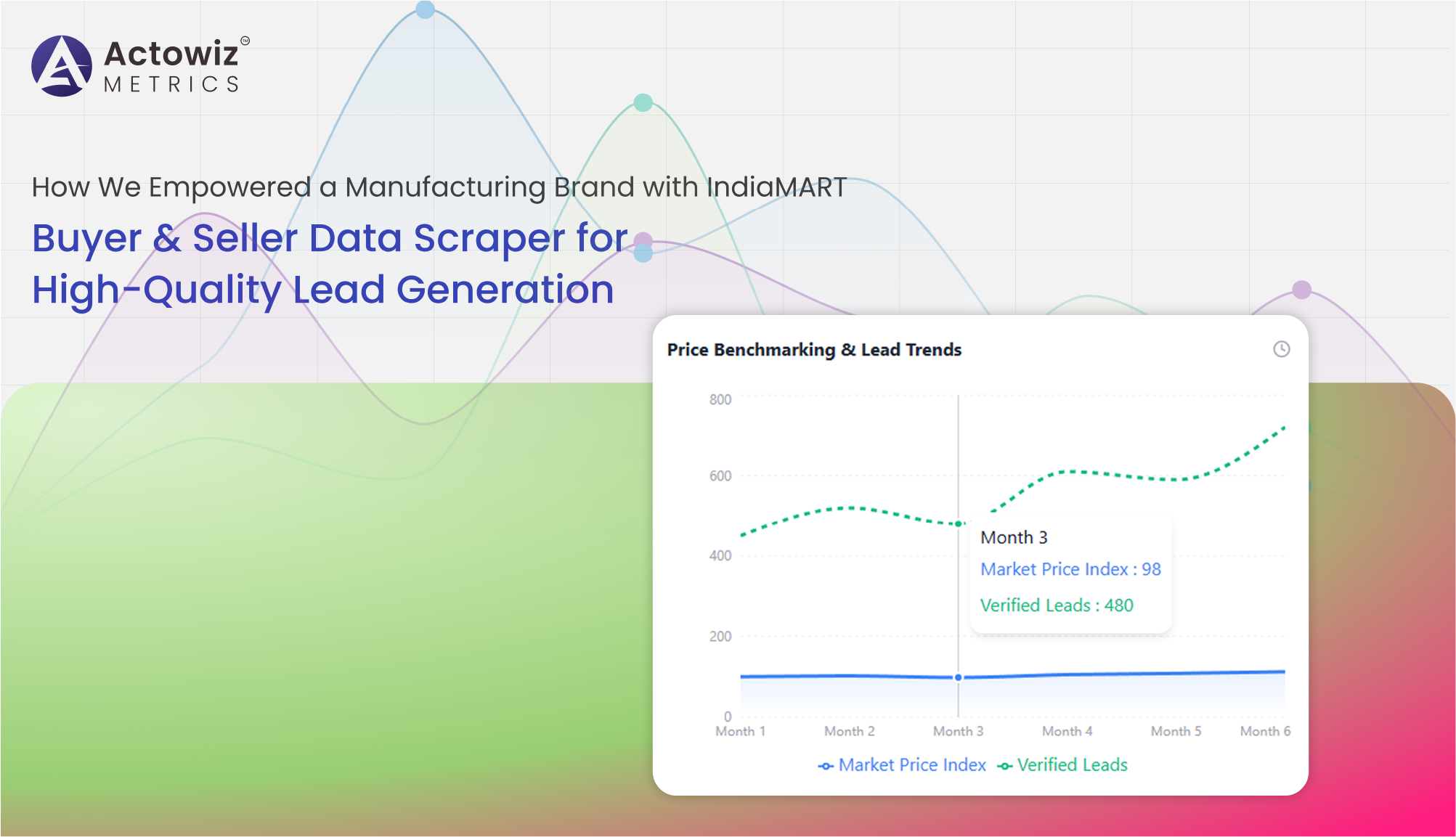Click "Verified Leads : 480" in the tooltip
Image resolution: width=1456 pixels, height=837 pixels.
pos(1057,605)
